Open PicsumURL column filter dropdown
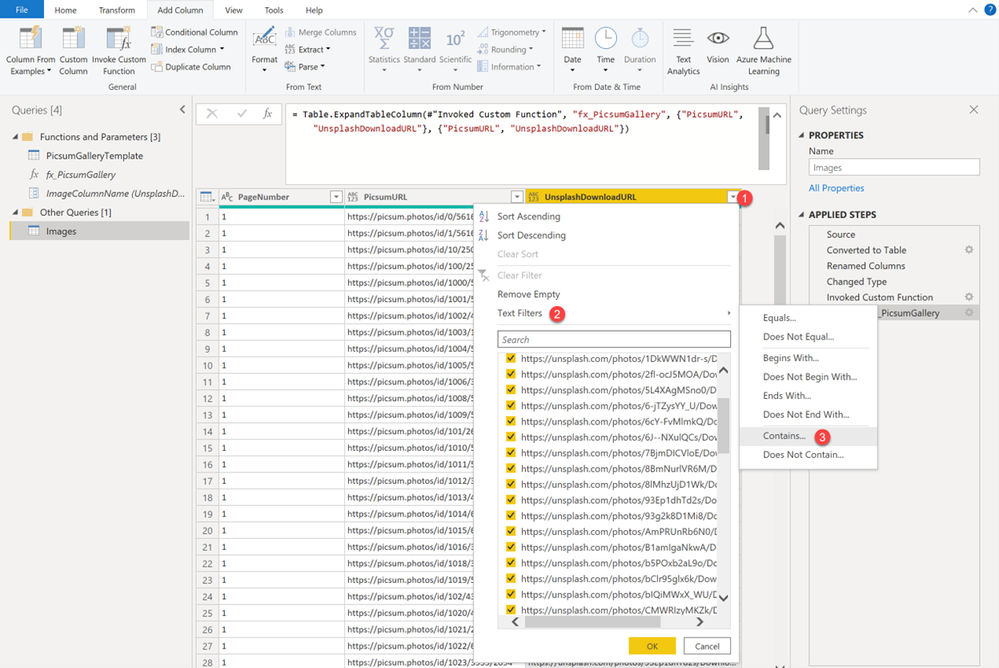999x668 pixels. (x=517, y=197)
